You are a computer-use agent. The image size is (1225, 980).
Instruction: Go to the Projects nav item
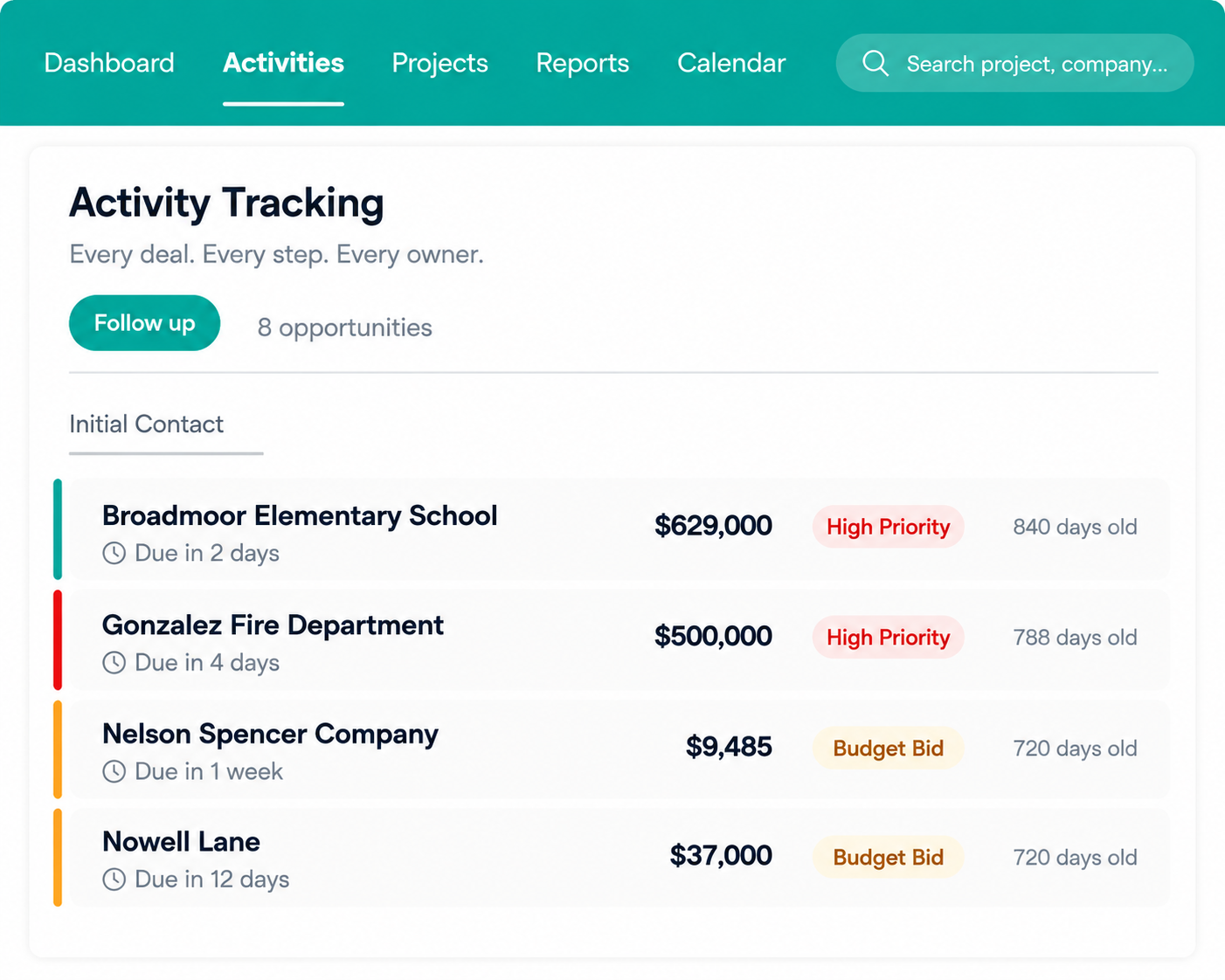click(439, 63)
